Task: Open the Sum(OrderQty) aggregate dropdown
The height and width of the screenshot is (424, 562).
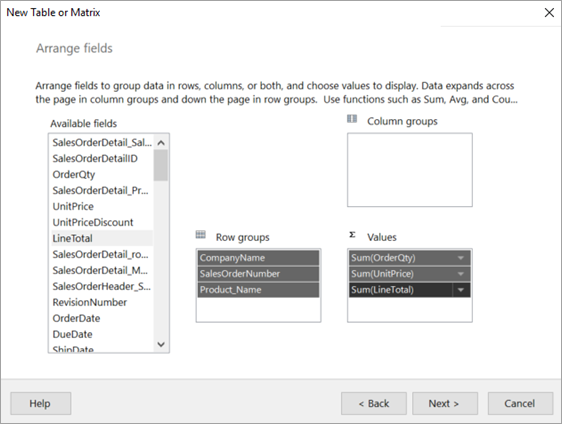Action: tap(461, 258)
